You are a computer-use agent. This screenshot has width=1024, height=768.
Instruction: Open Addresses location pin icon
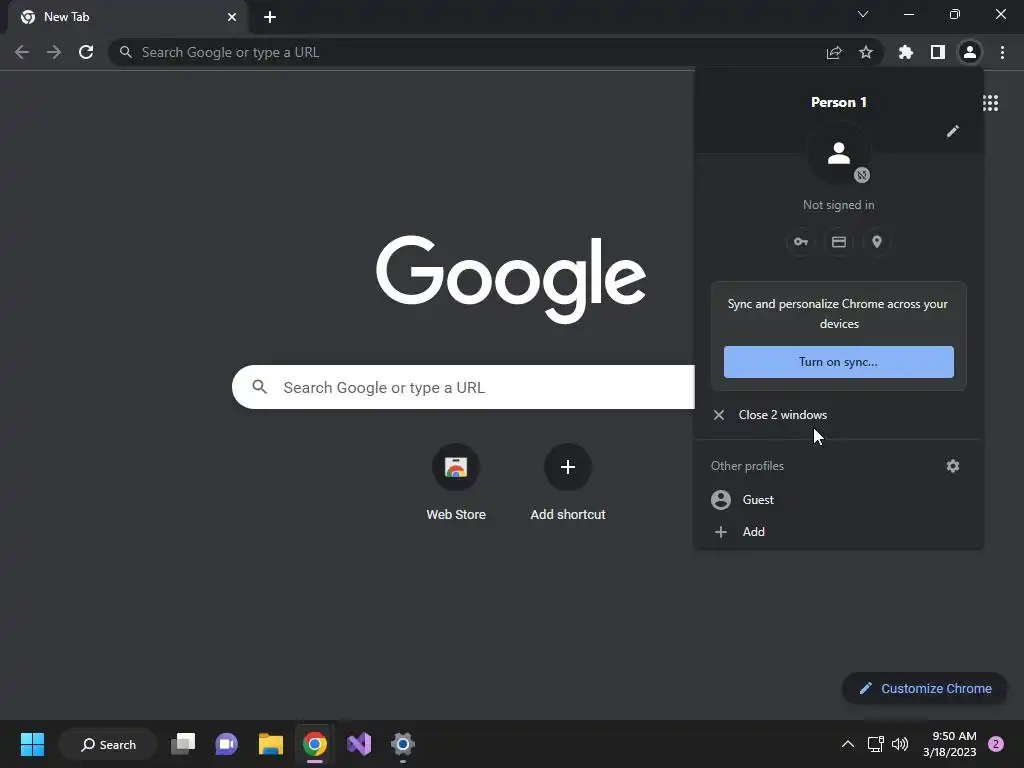pyautogui.click(x=877, y=242)
